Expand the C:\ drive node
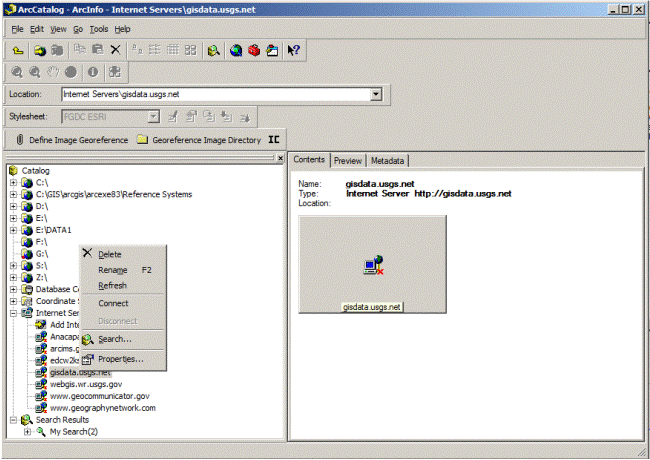 (13, 183)
